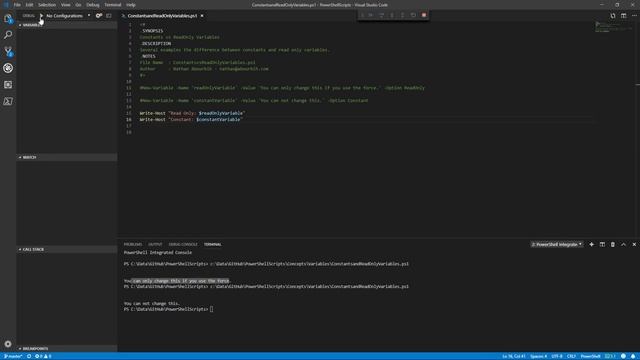Restart the debug session
The image size is (640, 360).
413,15
